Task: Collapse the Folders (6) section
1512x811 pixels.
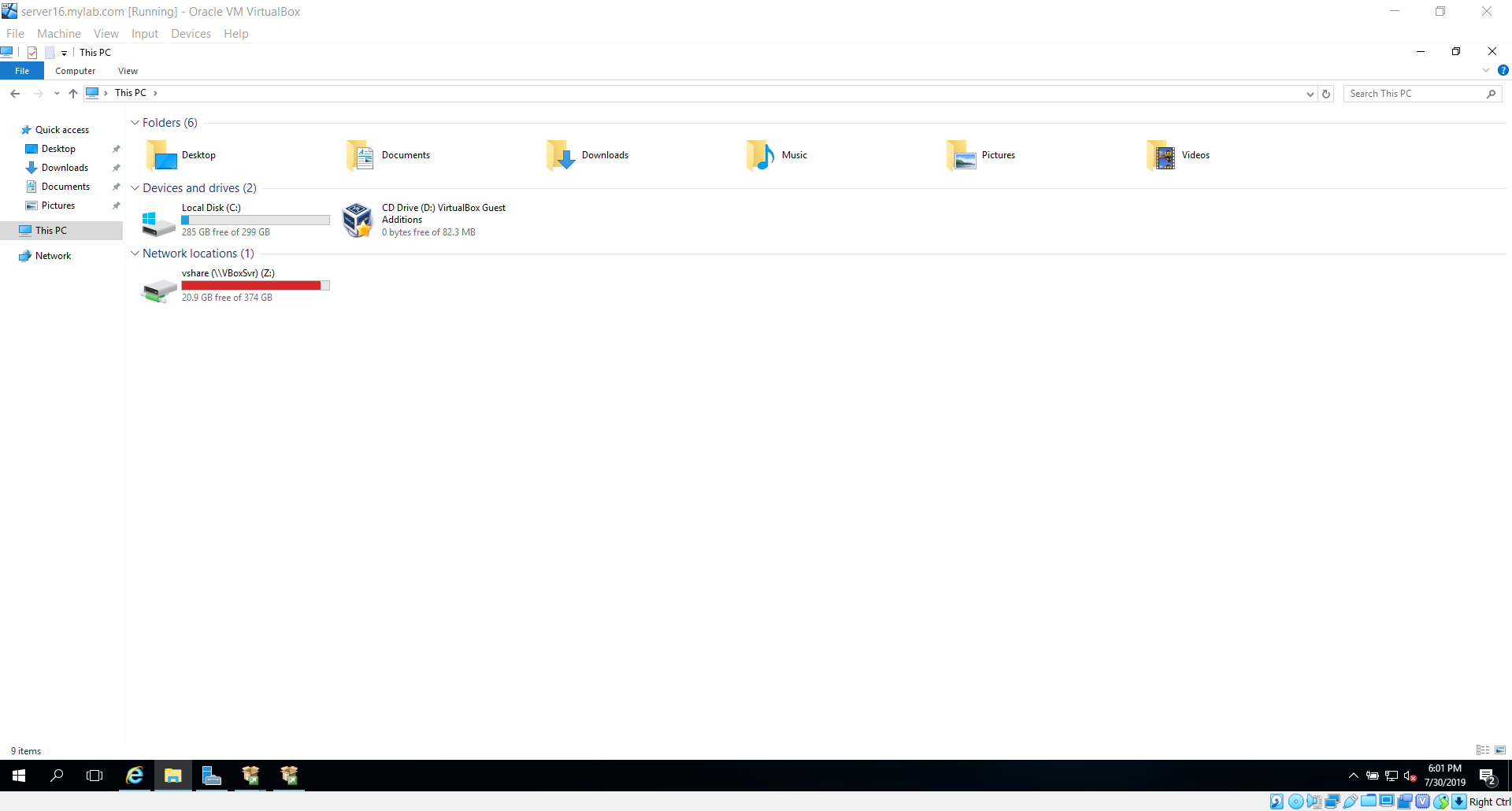Action: pos(135,123)
